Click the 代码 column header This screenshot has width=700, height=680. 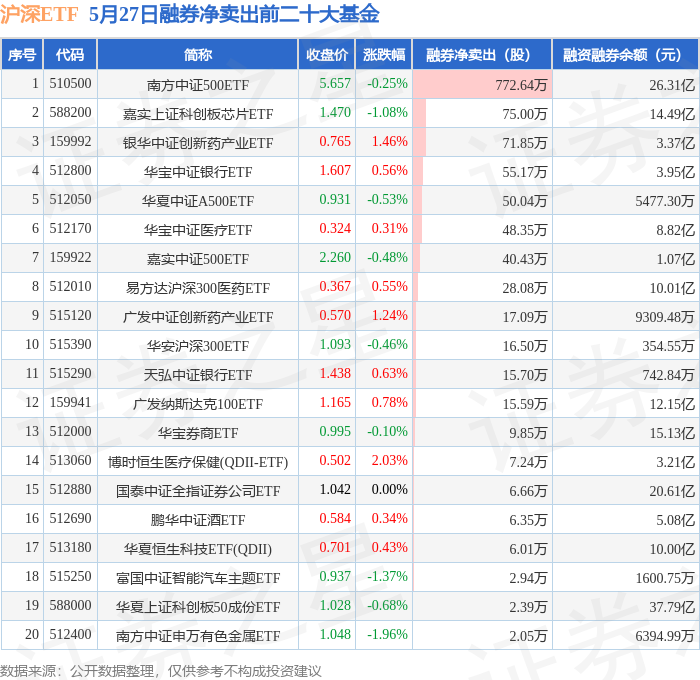[x=70, y=54]
